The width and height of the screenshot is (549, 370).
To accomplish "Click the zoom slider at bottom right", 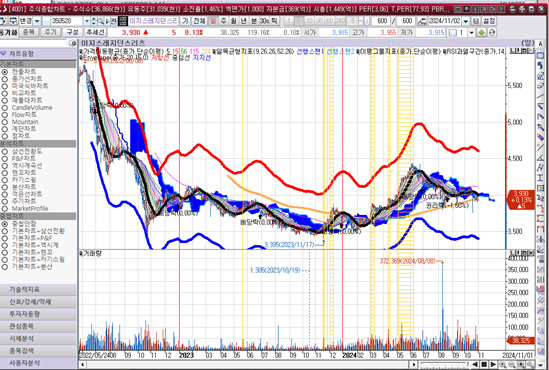I will point(444,365).
